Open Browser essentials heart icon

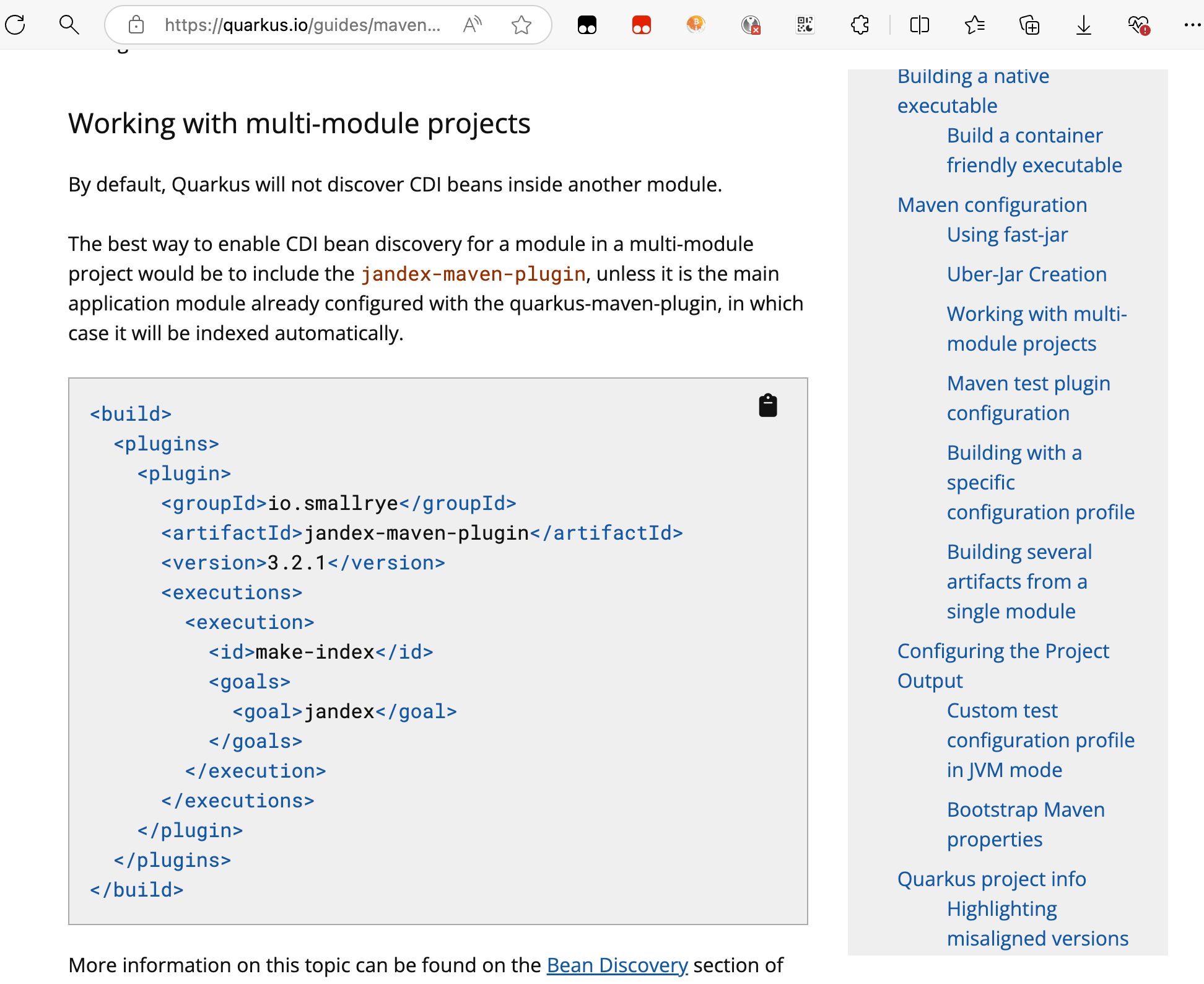1138,25
